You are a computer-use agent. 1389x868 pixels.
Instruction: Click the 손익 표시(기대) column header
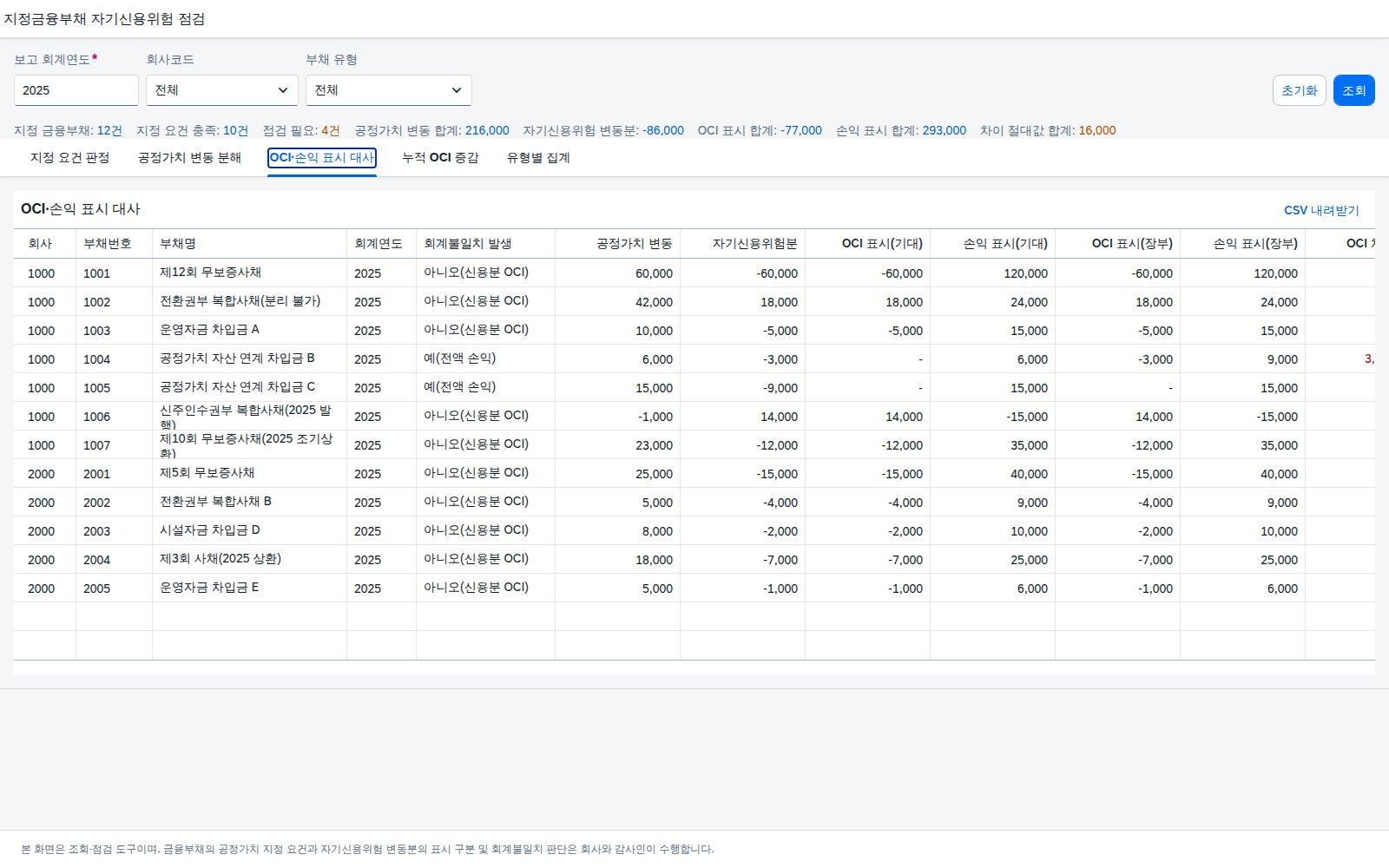993,244
